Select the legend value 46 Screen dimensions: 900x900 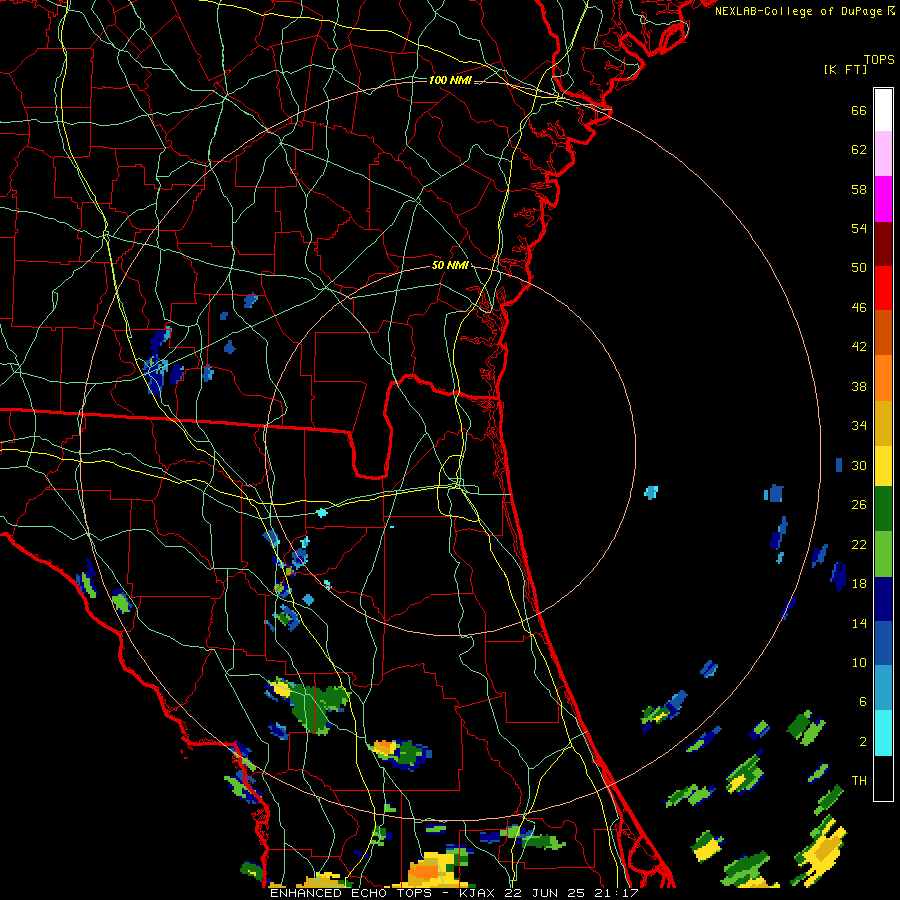coord(859,308)
